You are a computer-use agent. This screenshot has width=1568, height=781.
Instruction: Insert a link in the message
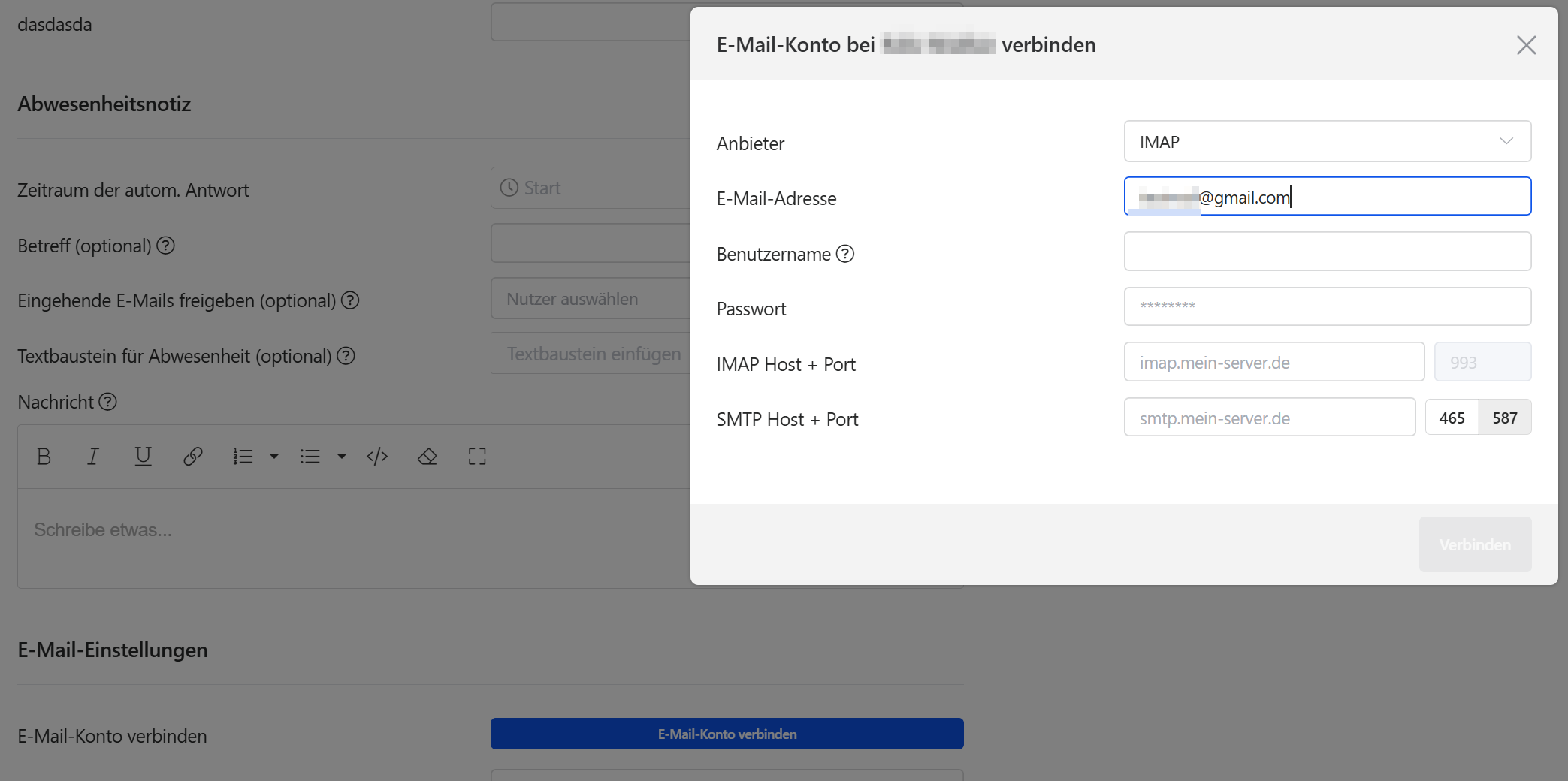pyautogui.click(x=193, y=457)
